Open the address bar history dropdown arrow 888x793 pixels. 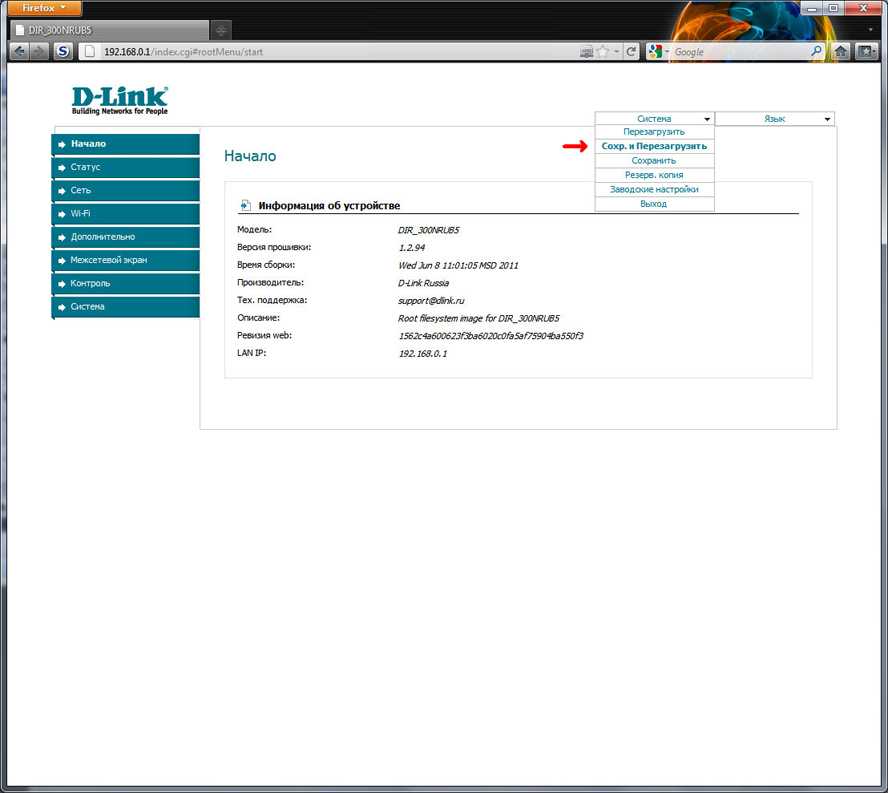[x=617, y=52]
